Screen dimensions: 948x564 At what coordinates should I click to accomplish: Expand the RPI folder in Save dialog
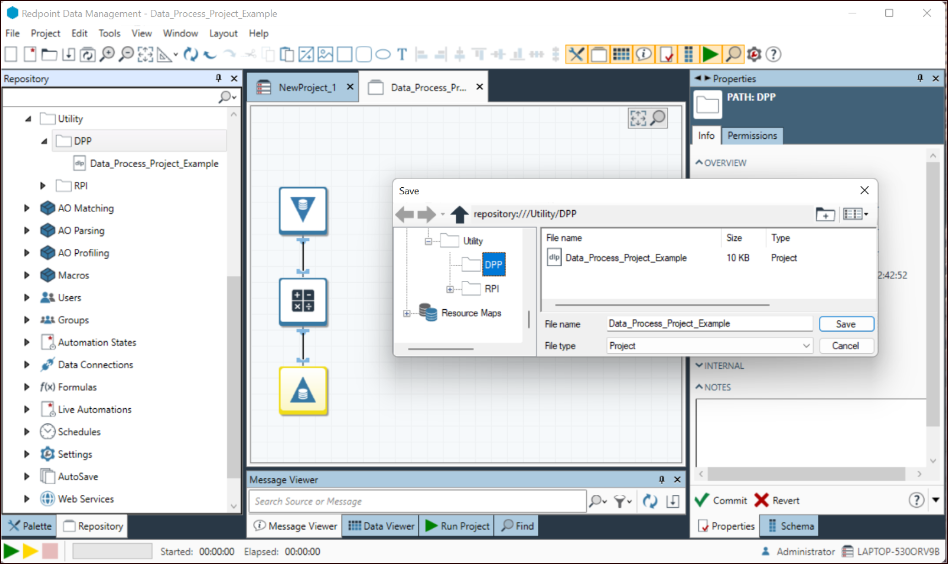450,289
